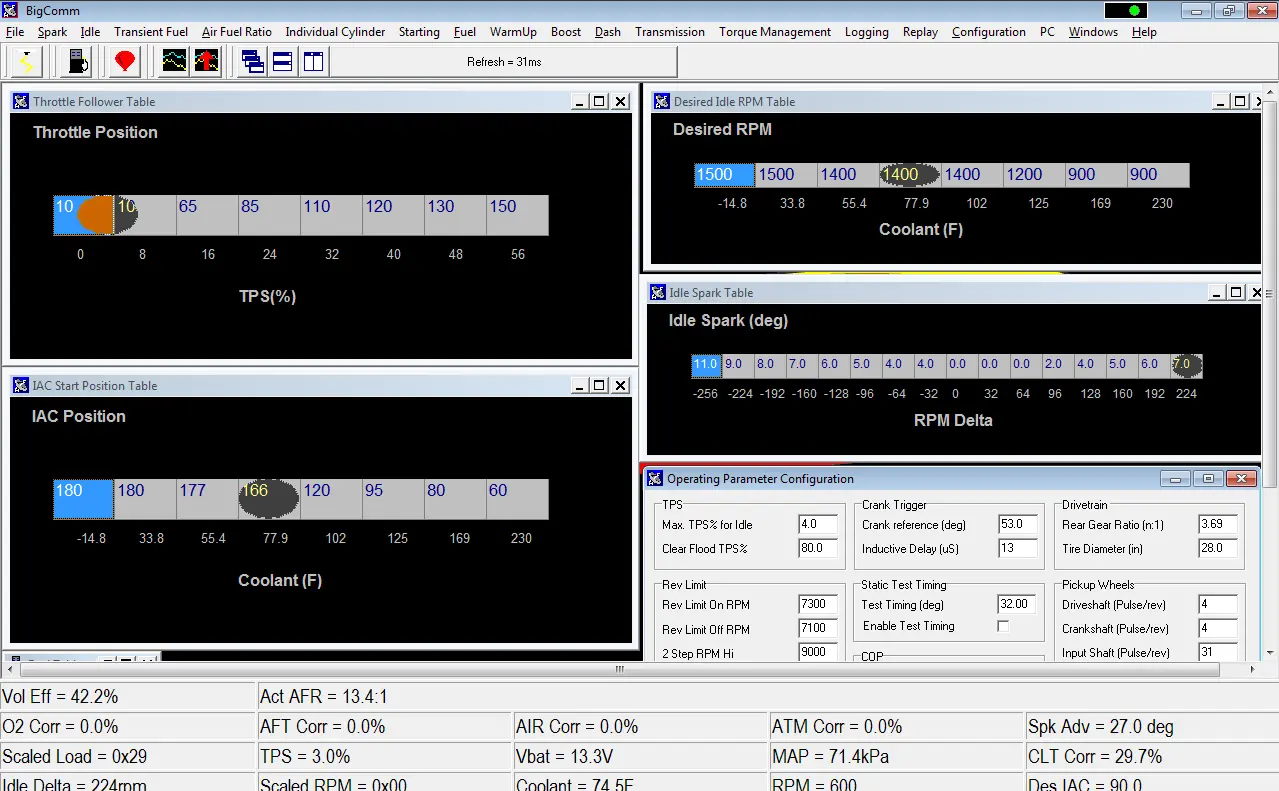Select Idle Spark cell with value 9.0

[738, 366]
